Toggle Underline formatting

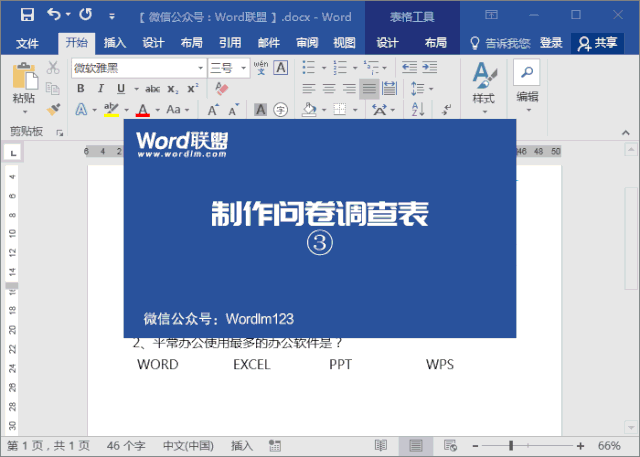pos(121,89)
